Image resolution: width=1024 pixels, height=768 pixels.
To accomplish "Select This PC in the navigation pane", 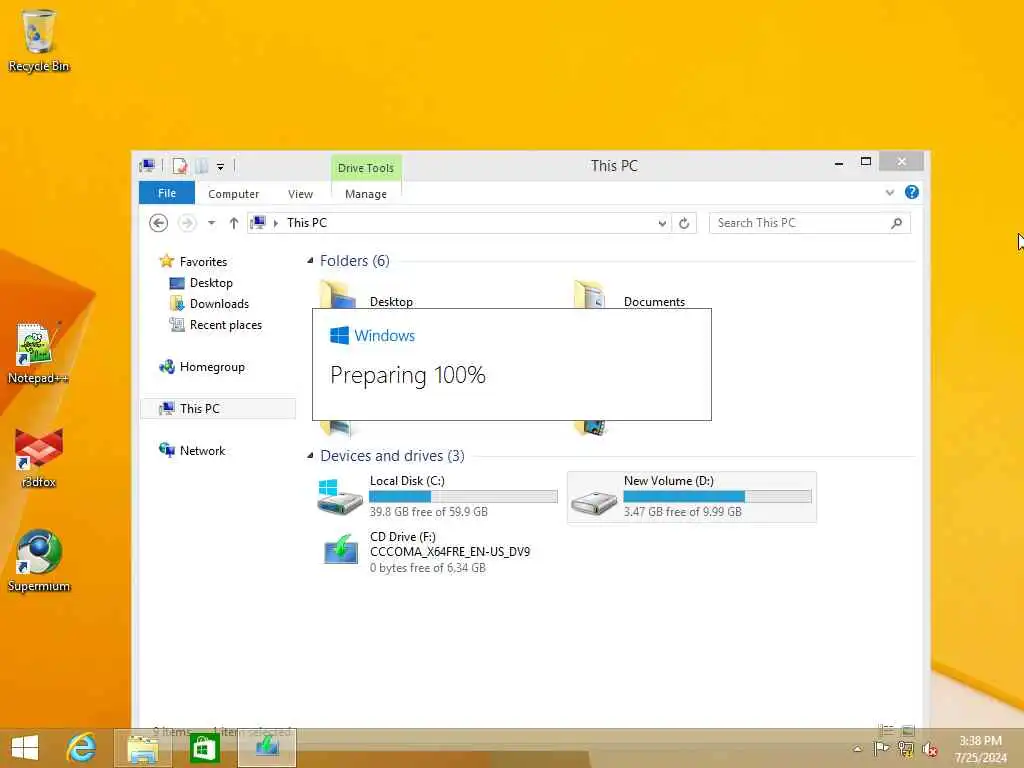I will [218, 408].
